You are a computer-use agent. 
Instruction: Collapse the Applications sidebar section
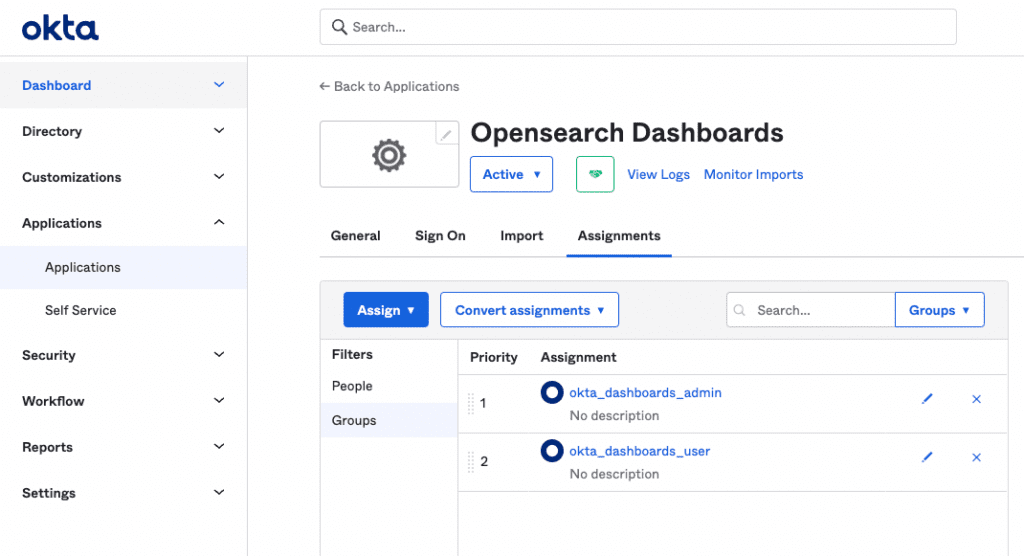[123, 223]
